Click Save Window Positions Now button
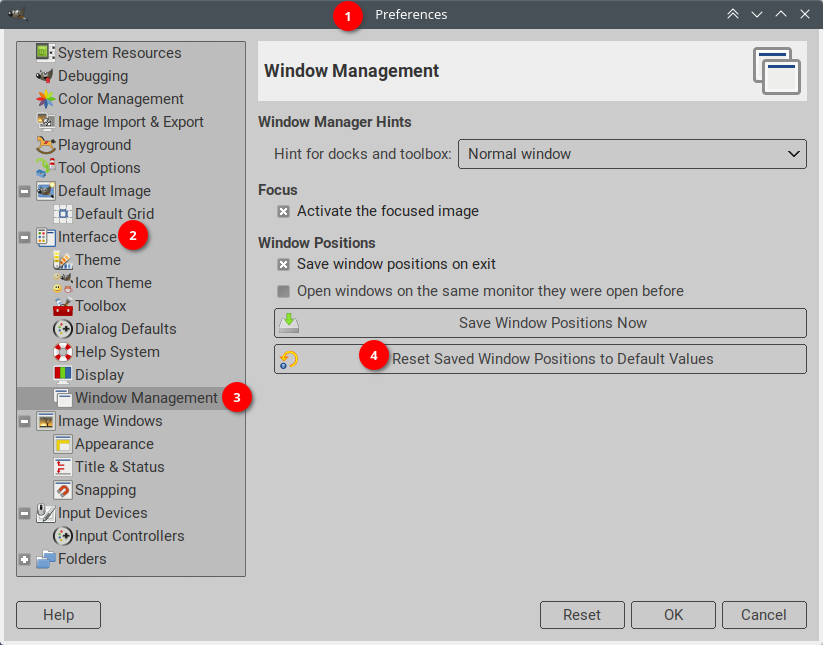This screenshot has height=645, width=823. point(540,323)
